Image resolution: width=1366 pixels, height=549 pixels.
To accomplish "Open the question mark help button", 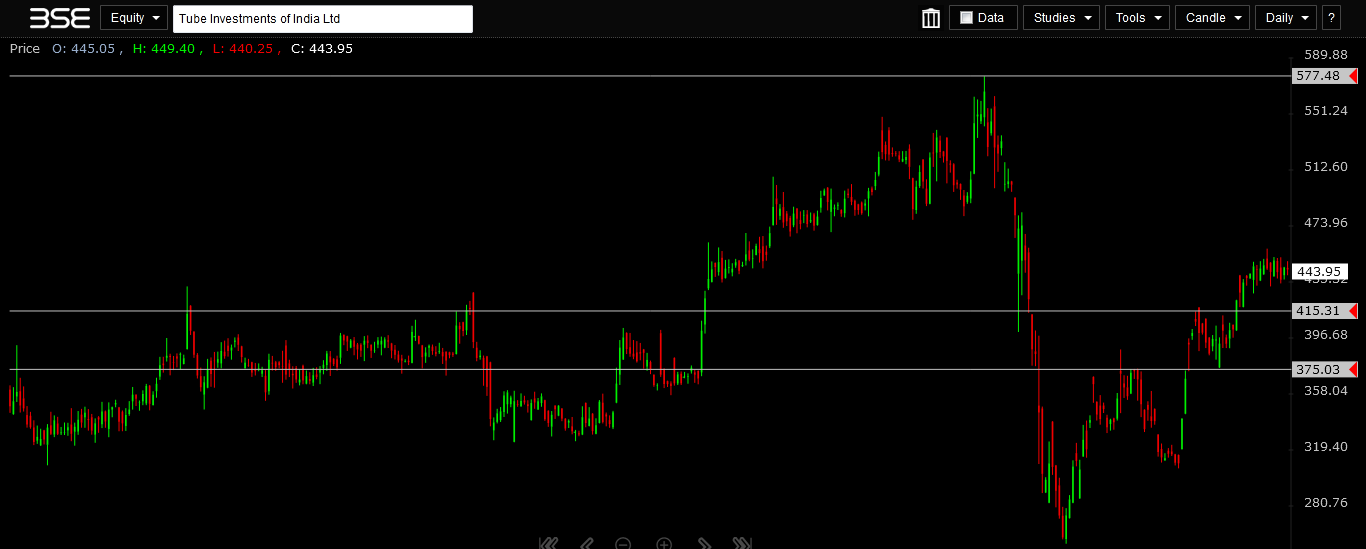I will [x=1331, y=18].
